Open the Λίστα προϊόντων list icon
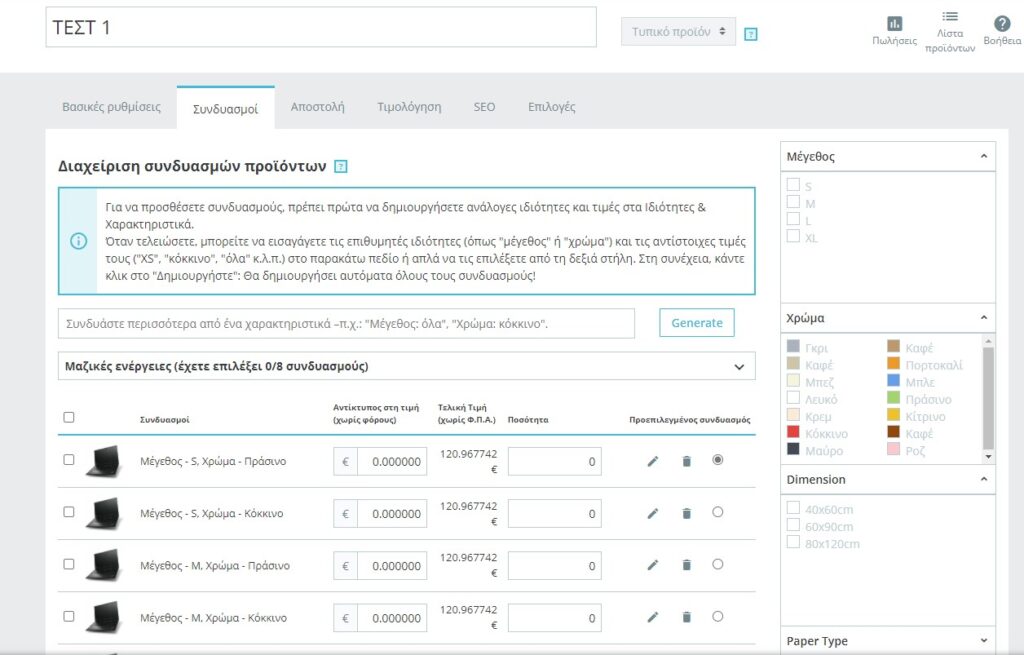The image size is (1024, 655). [949, 18]
